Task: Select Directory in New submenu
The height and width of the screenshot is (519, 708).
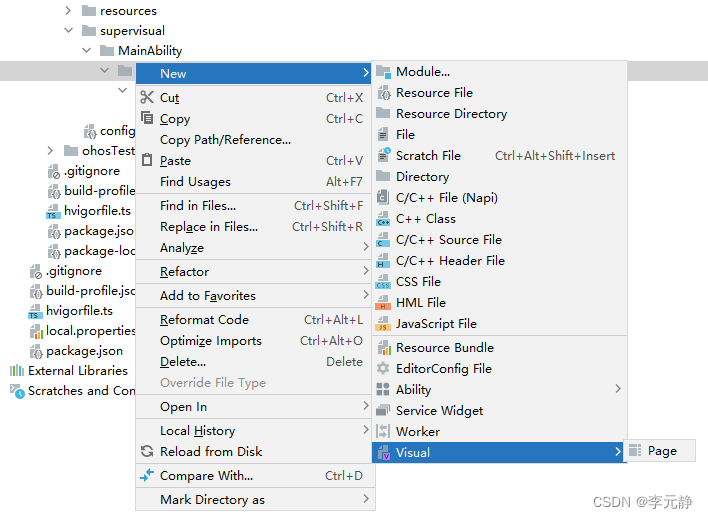Action: (x=500, y=177)
